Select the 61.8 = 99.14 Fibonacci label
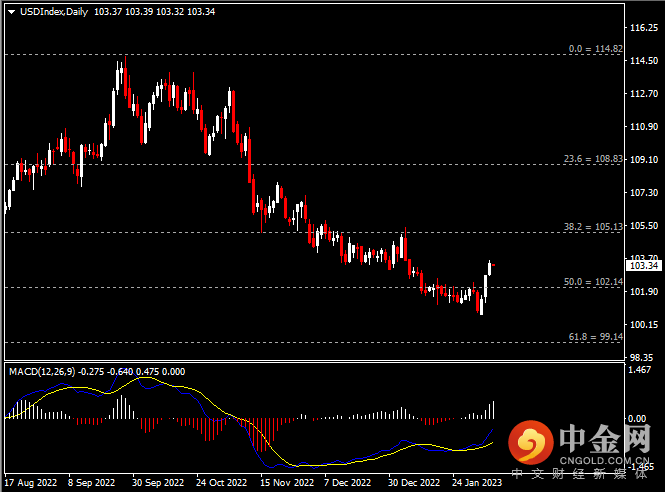 click(x=595, y=338)
